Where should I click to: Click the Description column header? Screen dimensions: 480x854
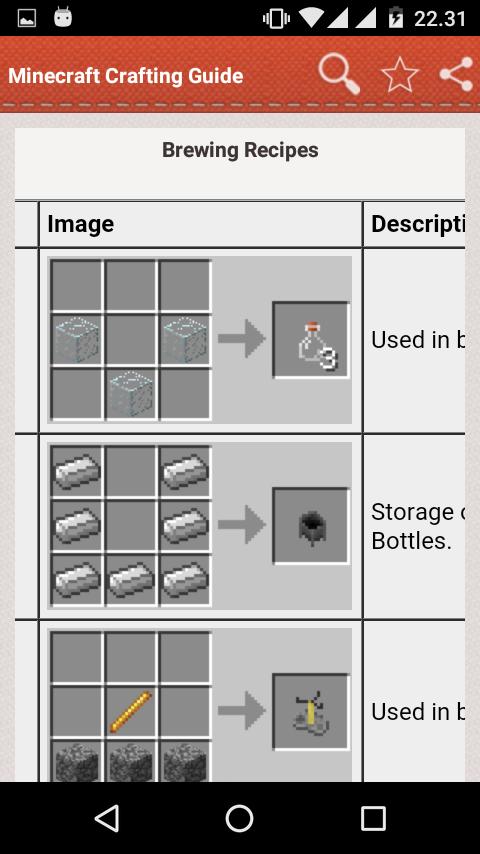click(418, 224)
